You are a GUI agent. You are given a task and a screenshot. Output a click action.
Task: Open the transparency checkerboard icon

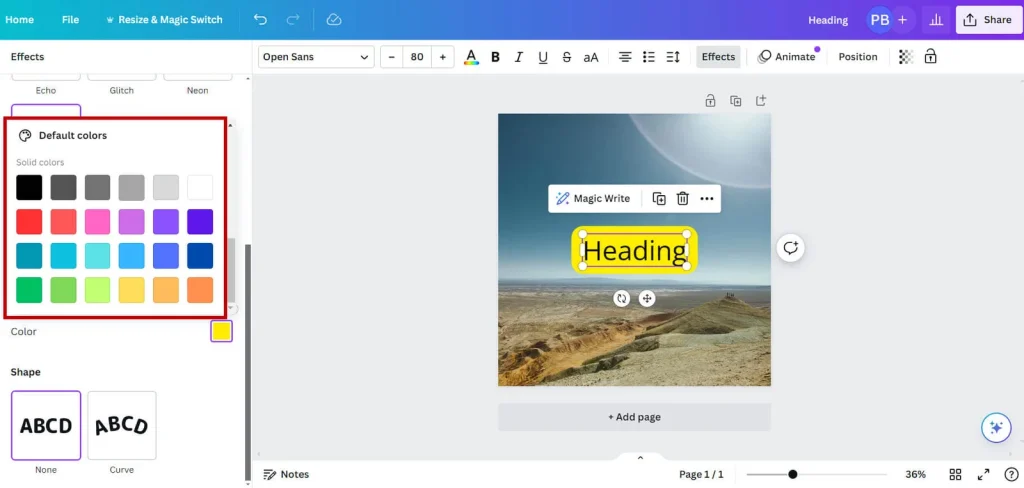(906, 57)
